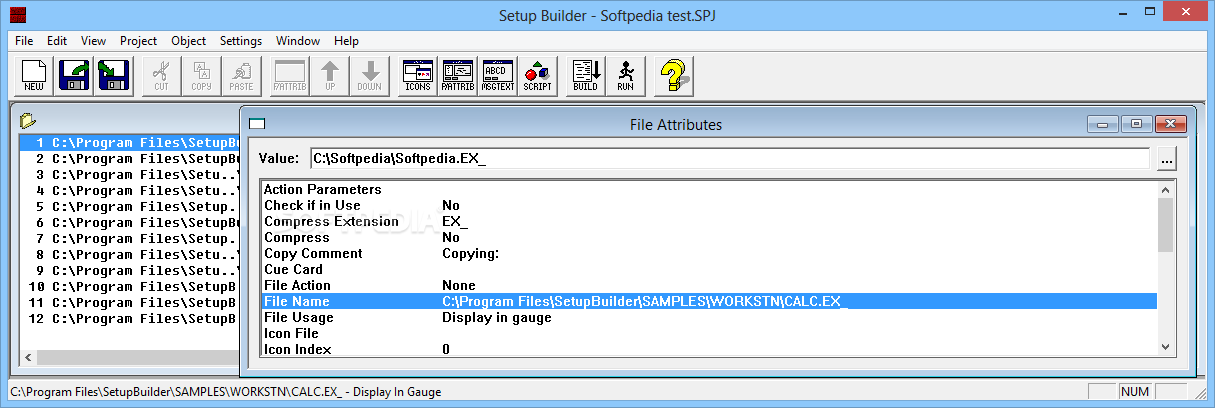Viewport: 1215px width, 408px height.
Task: Open the Help menu
Action: [x=346, y=41]
